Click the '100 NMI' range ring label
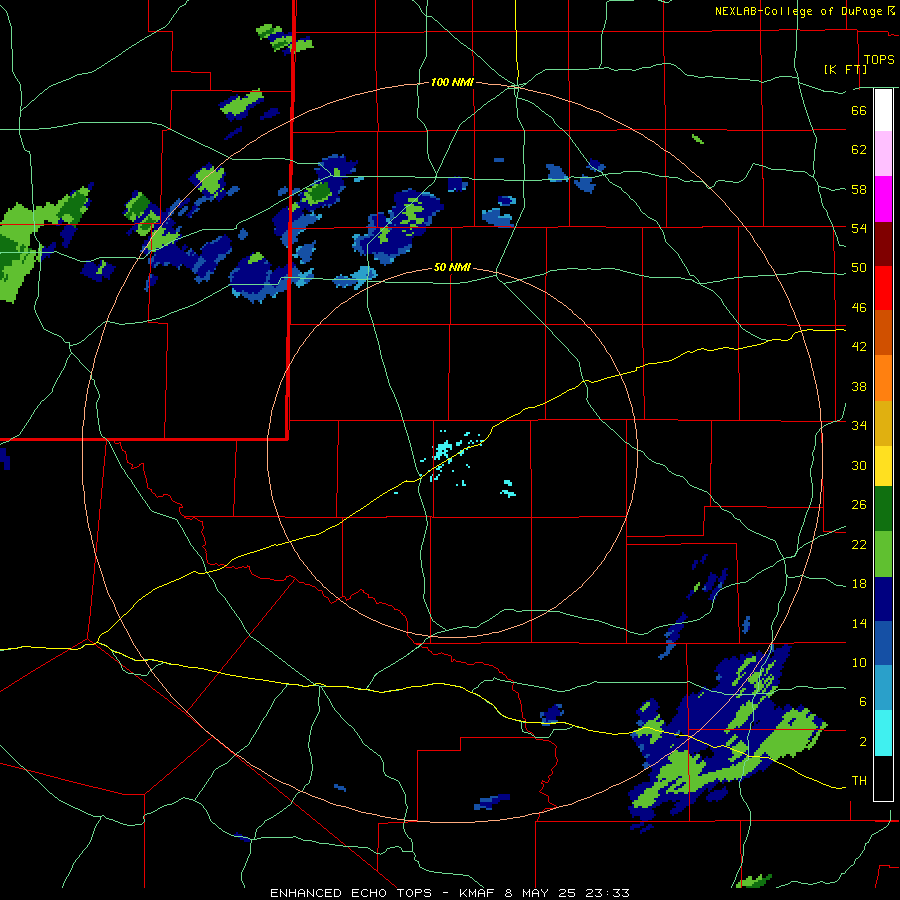This screenshot has width=900, height=900. tap(452, 83)
